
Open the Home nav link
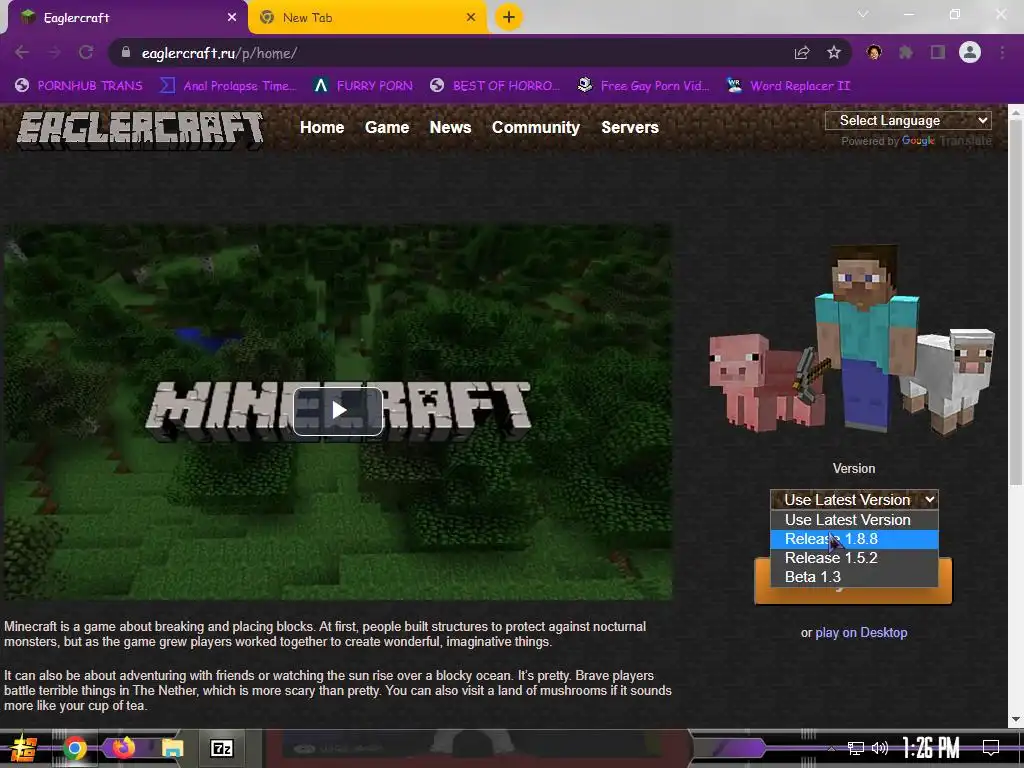[x=322, y=127]
